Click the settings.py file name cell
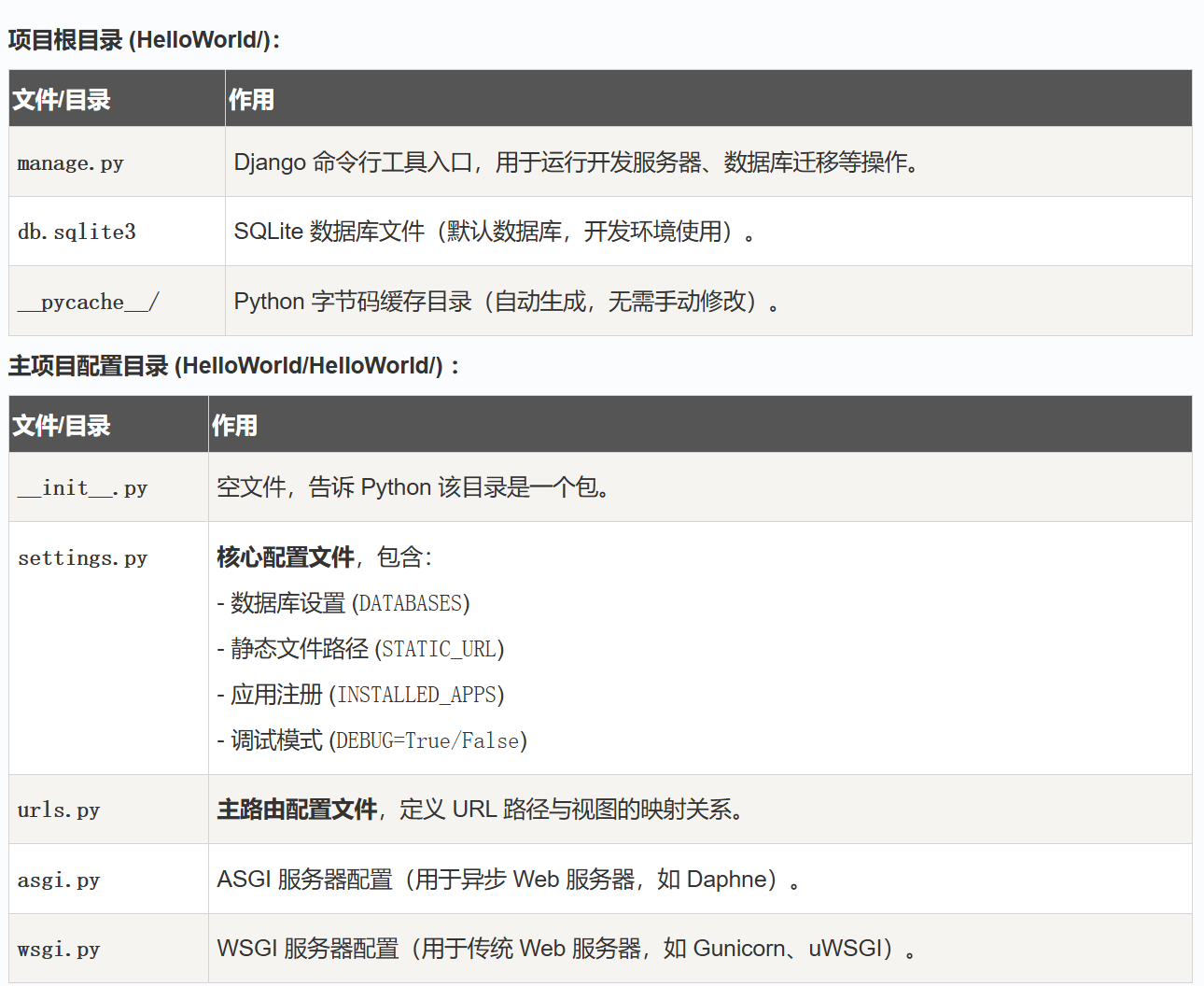The width and height of the screenshot is (1204, 986). click(82, 558)
